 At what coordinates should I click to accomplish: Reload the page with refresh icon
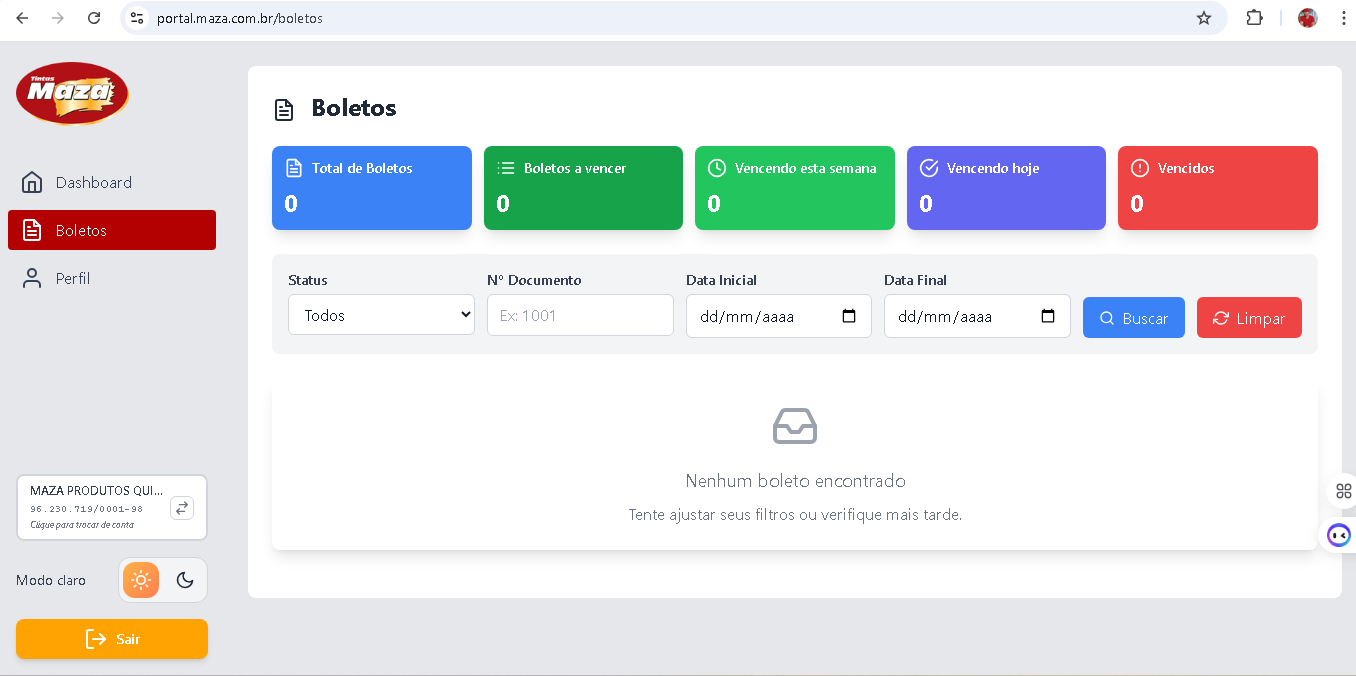(94, 18)
